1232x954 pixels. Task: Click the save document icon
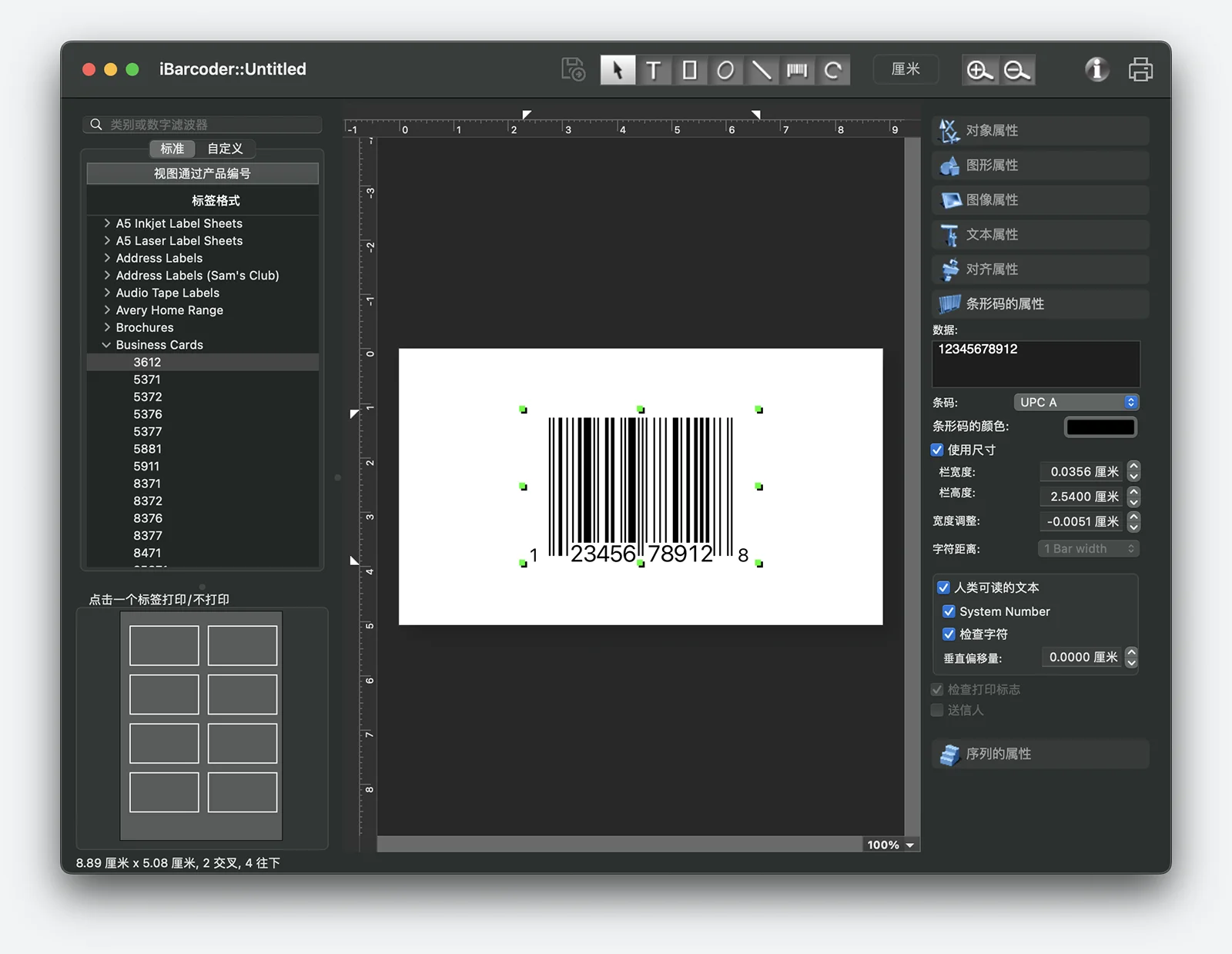(x=573, y=70)
